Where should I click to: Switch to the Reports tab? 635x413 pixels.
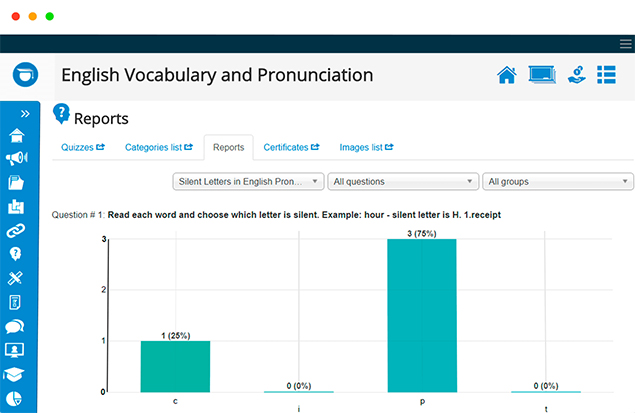[x=229, y=147]
